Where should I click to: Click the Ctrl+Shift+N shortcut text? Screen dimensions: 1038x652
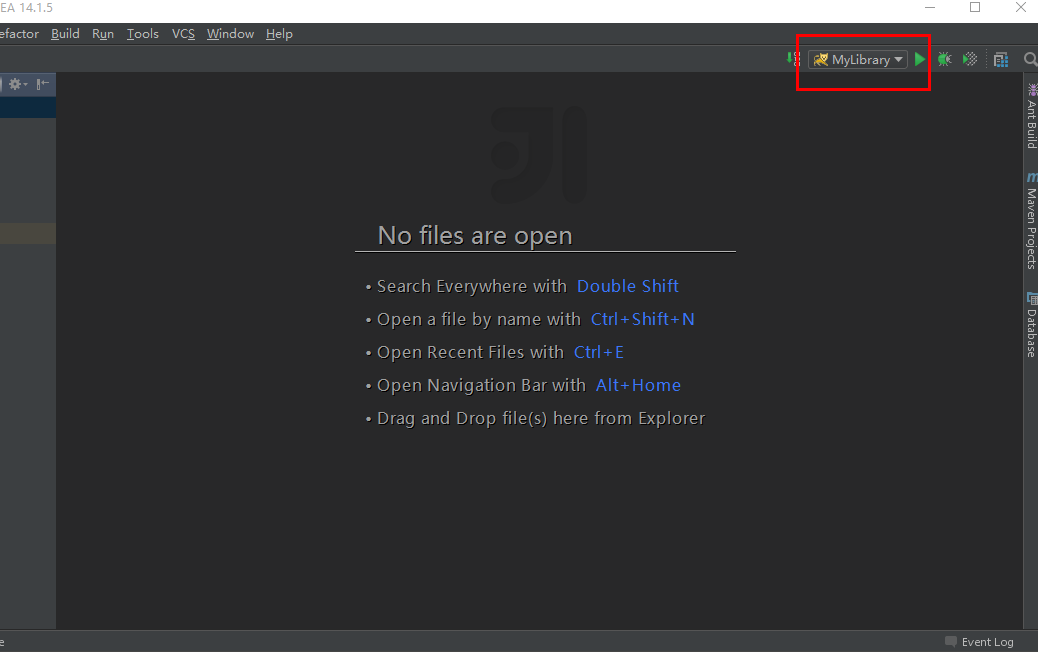coord(642,319)
